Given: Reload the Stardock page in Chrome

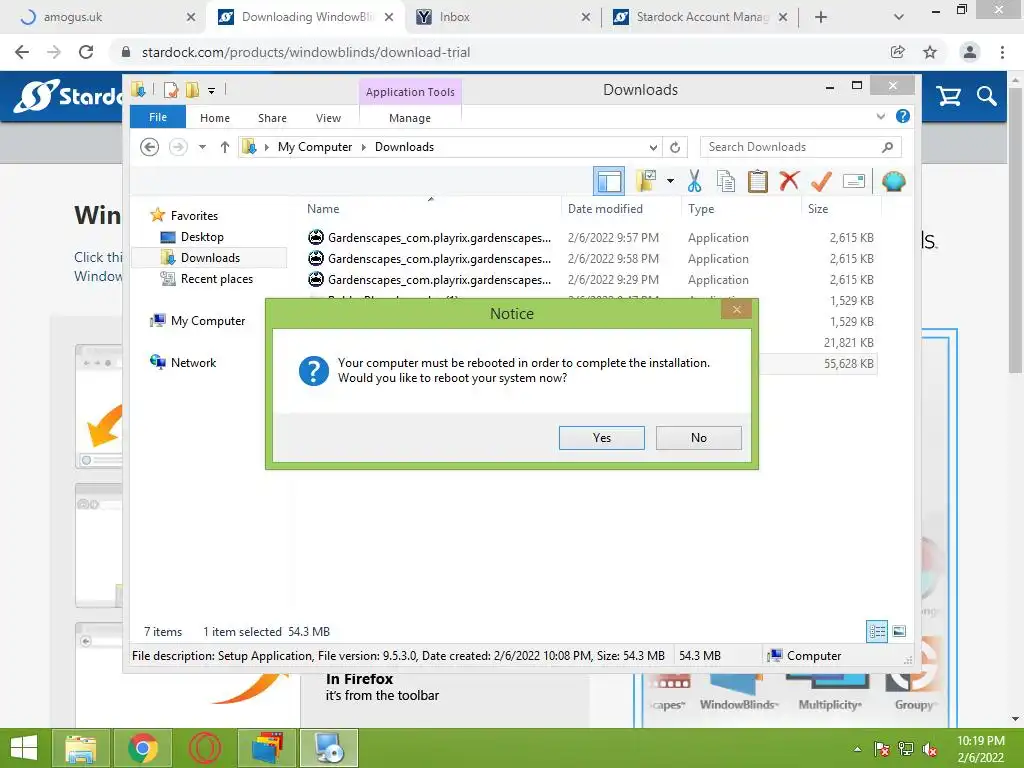Looking at the screenshot, I should click(86, 52).
